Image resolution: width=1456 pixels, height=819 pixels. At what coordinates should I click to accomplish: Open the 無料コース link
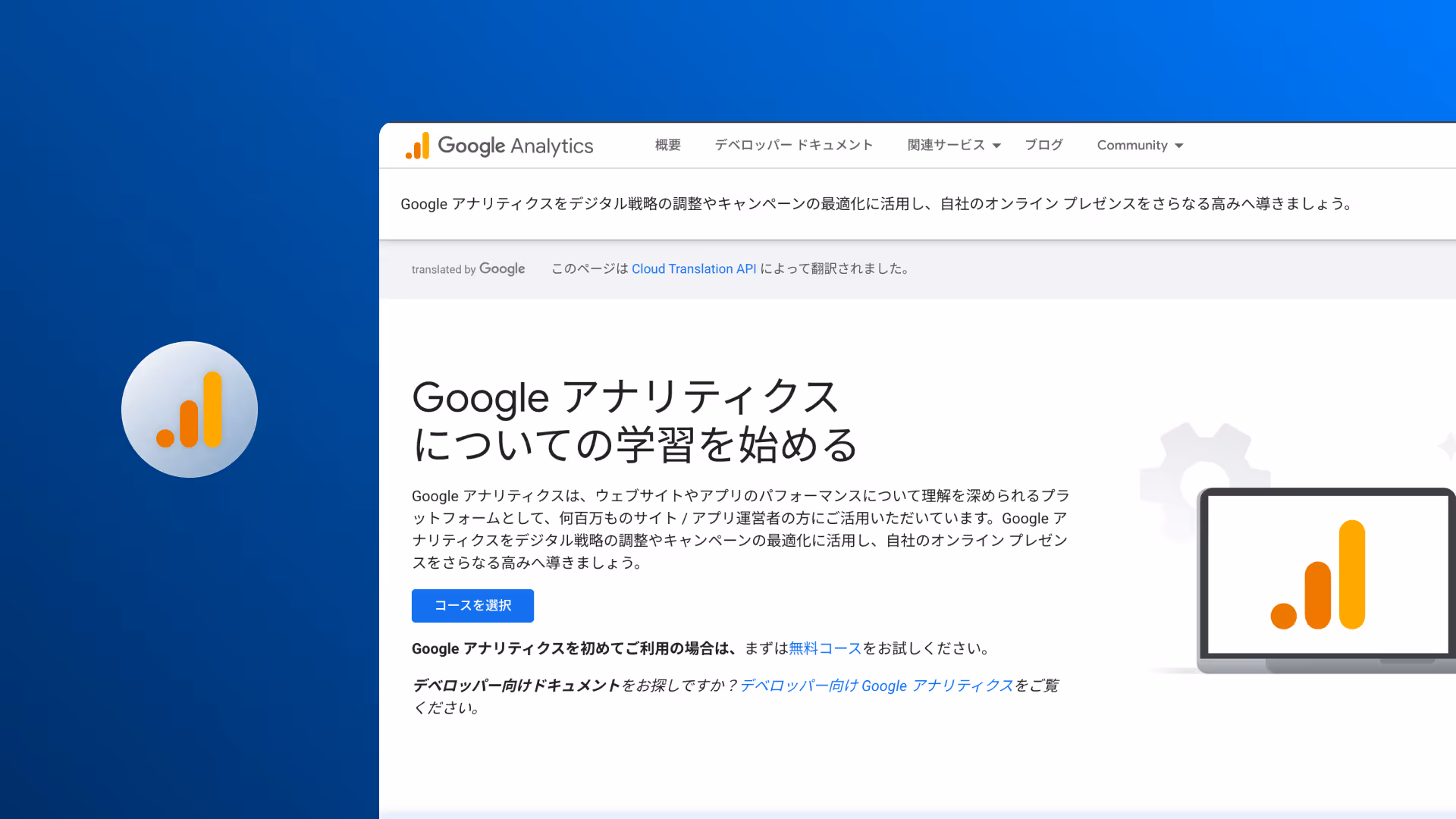824,648
